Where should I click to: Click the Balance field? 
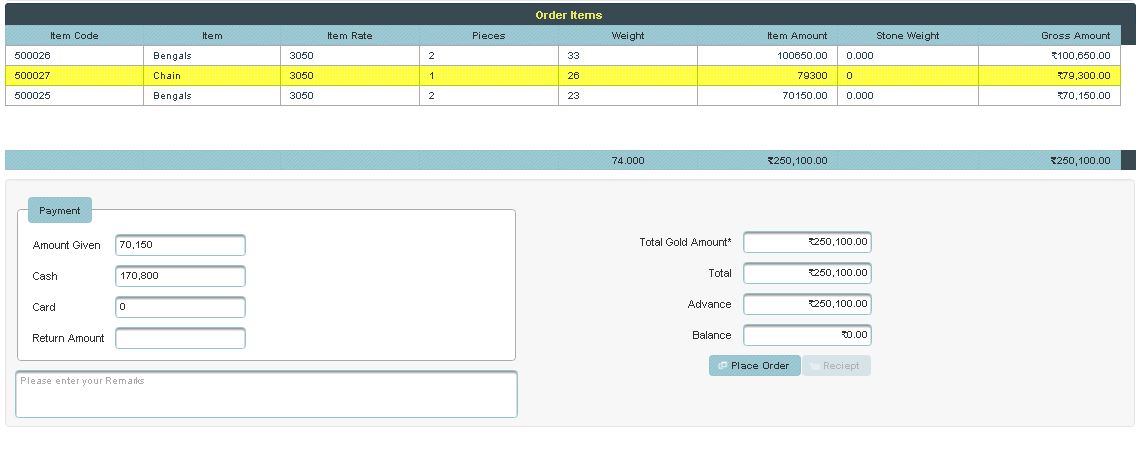coord(807,336)
